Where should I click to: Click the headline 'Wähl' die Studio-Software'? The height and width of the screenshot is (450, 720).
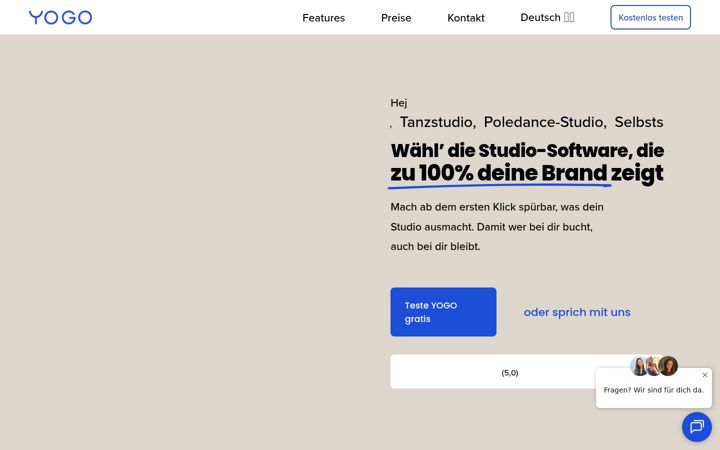click(527, 162)
